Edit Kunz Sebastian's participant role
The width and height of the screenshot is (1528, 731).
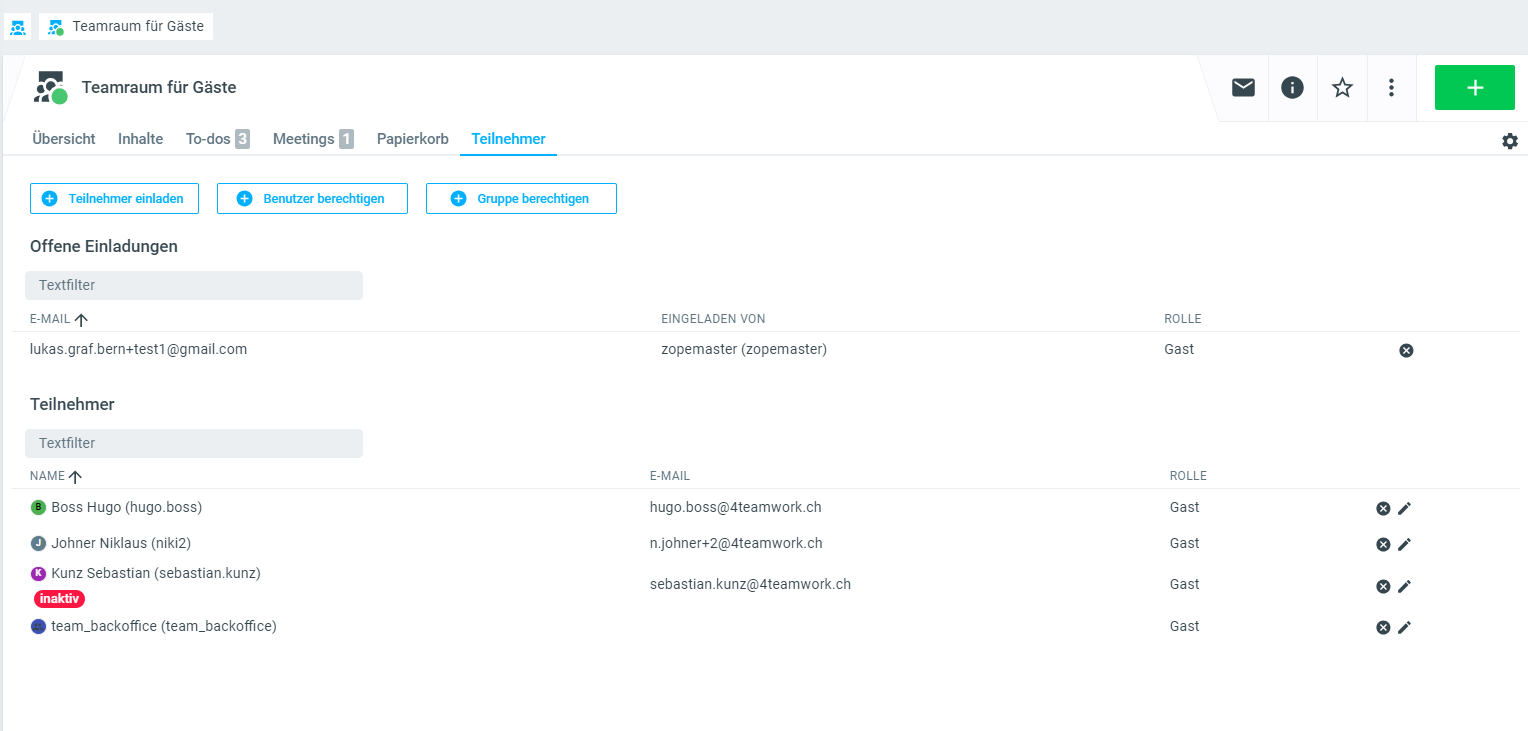1404,586
